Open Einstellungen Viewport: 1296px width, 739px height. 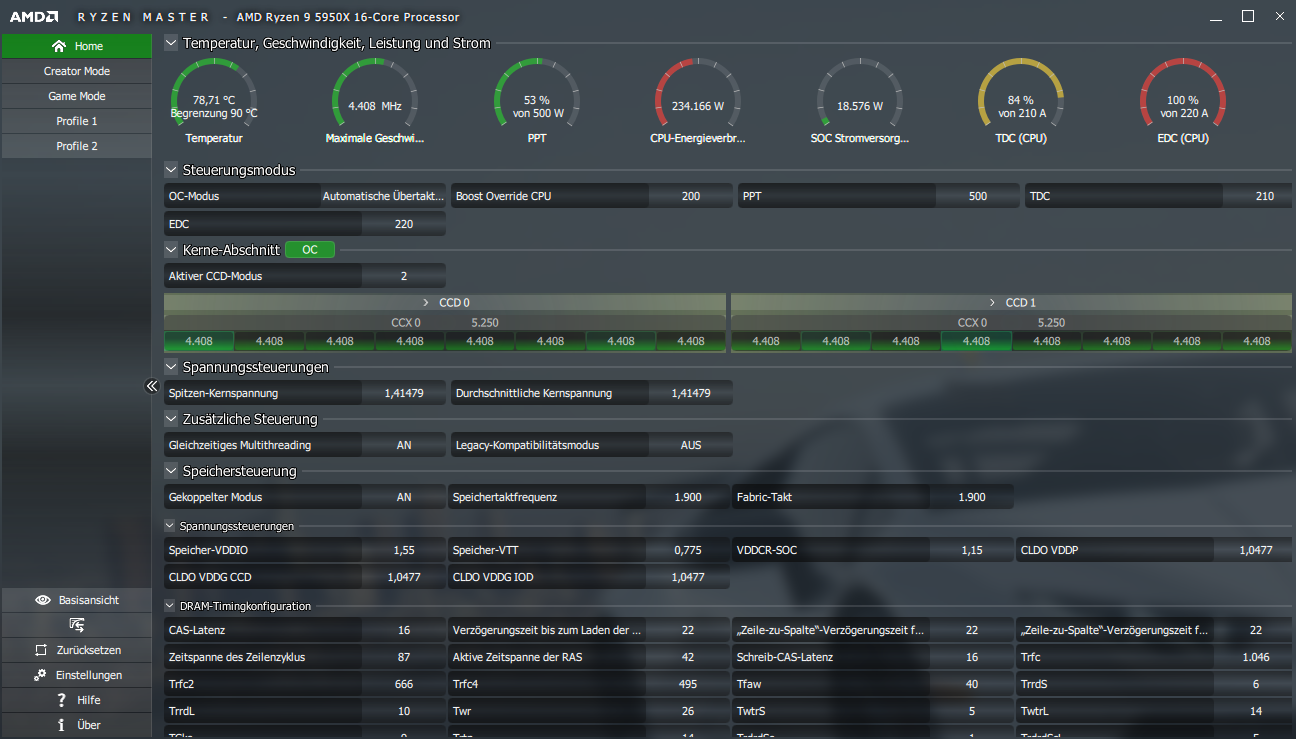click(x=76, y=675)
